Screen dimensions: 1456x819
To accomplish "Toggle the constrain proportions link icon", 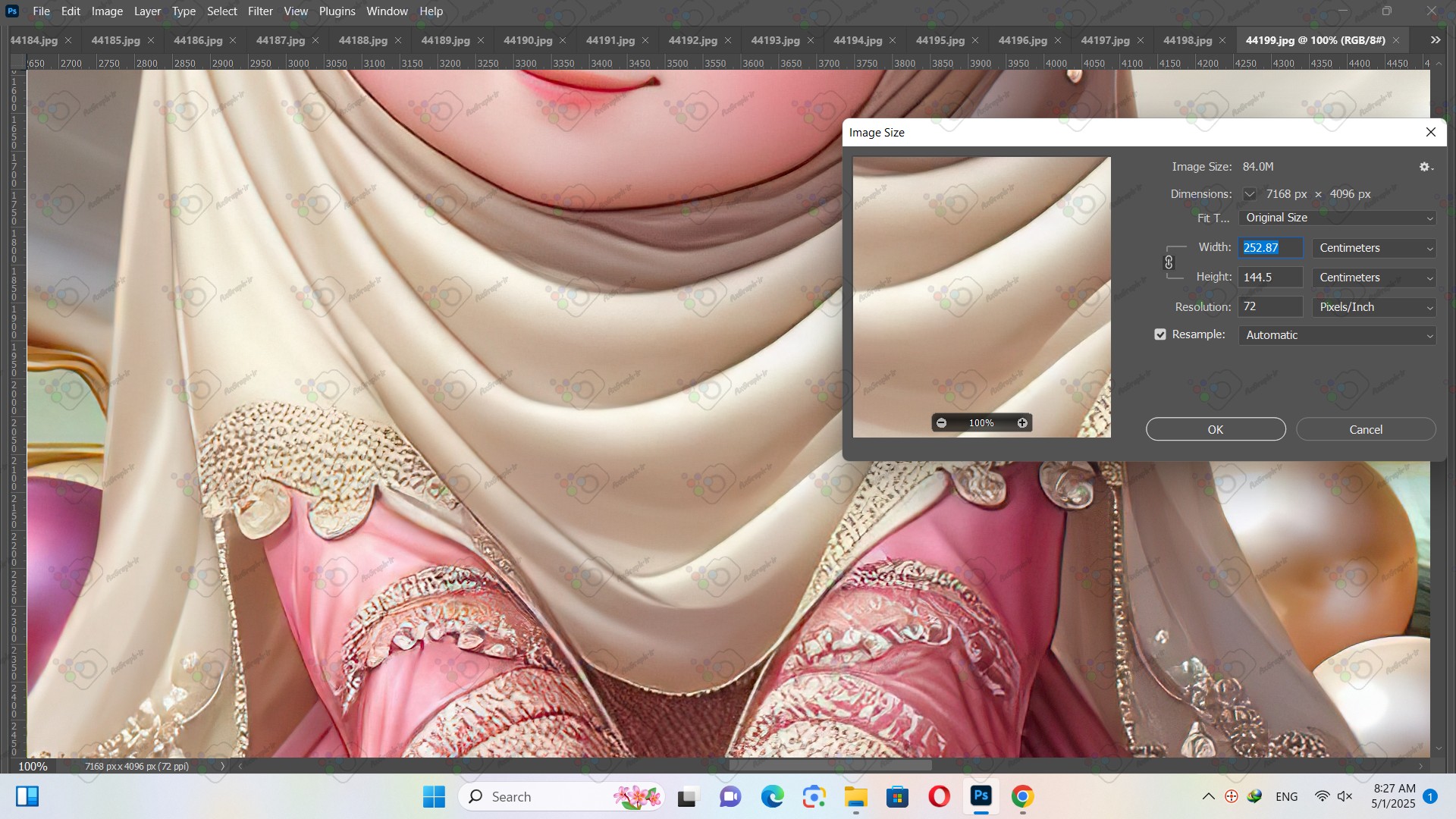I will coord(1169,262).
